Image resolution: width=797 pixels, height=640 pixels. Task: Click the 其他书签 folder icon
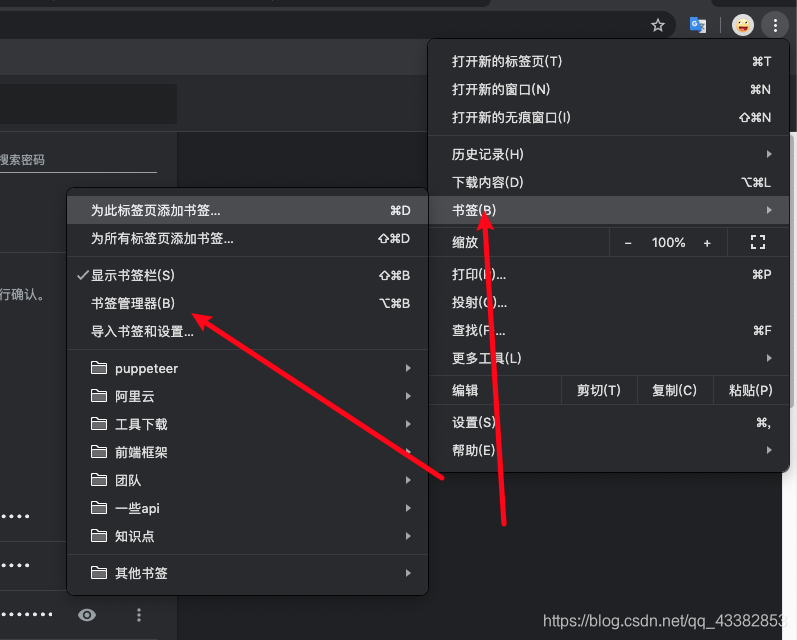(99, 573)
